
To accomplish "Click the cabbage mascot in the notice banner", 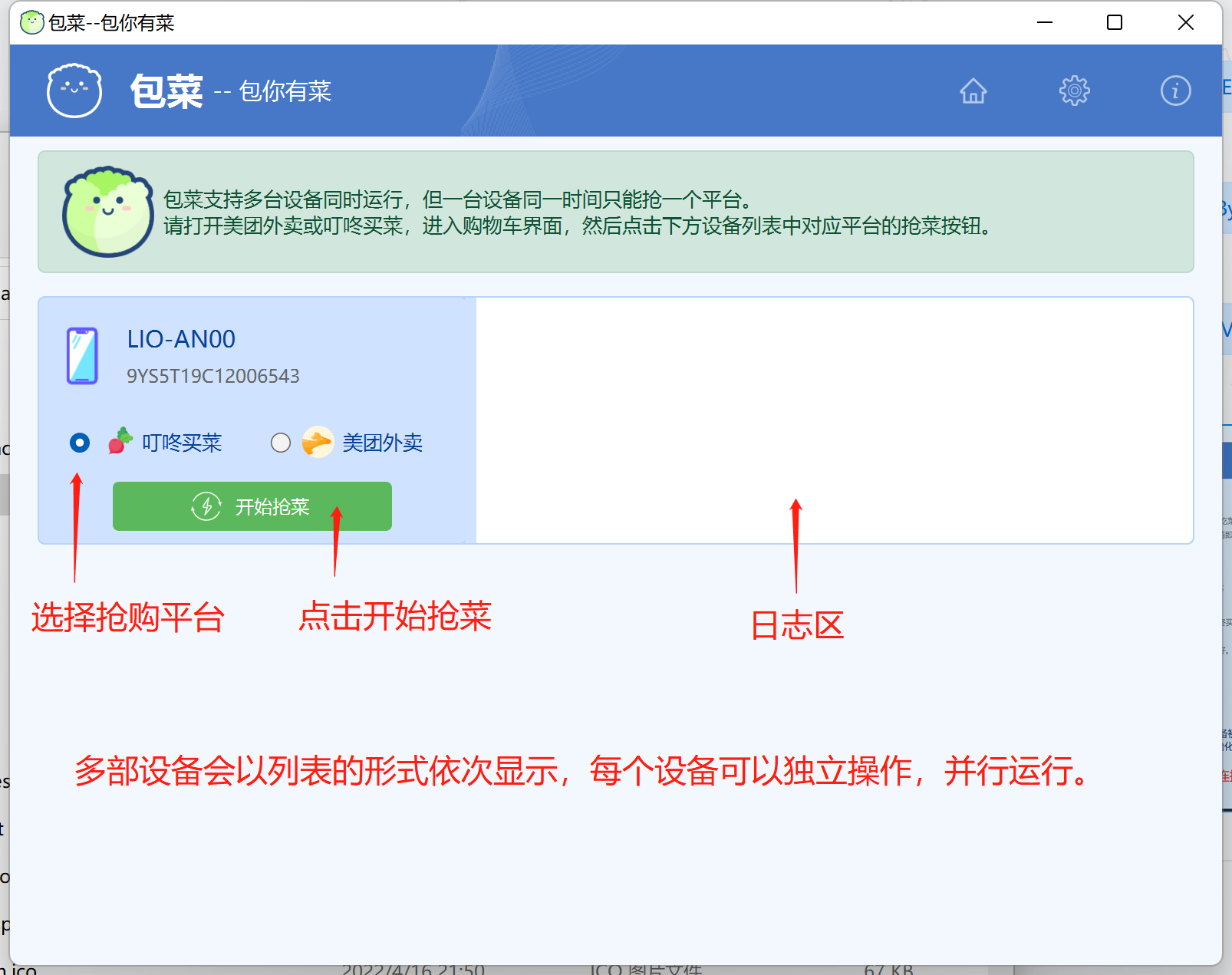I will [x=108, y=212].
